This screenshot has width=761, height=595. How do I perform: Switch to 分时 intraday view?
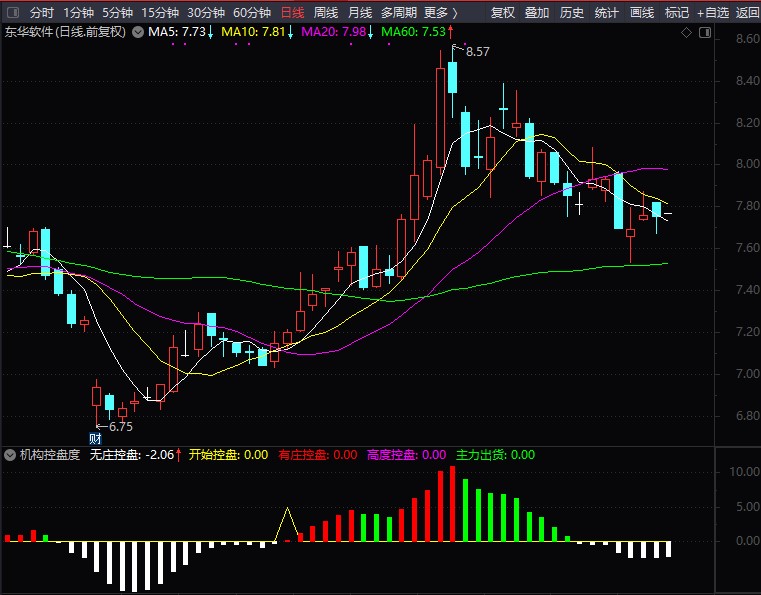tap(41, 13)
